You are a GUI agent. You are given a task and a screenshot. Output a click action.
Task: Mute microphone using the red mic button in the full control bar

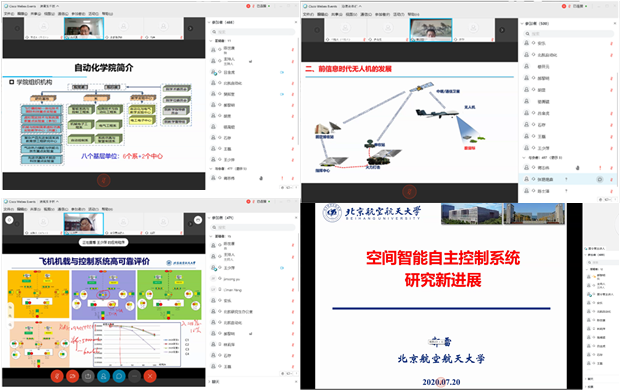pyautogui.click(x=57, y=376)
